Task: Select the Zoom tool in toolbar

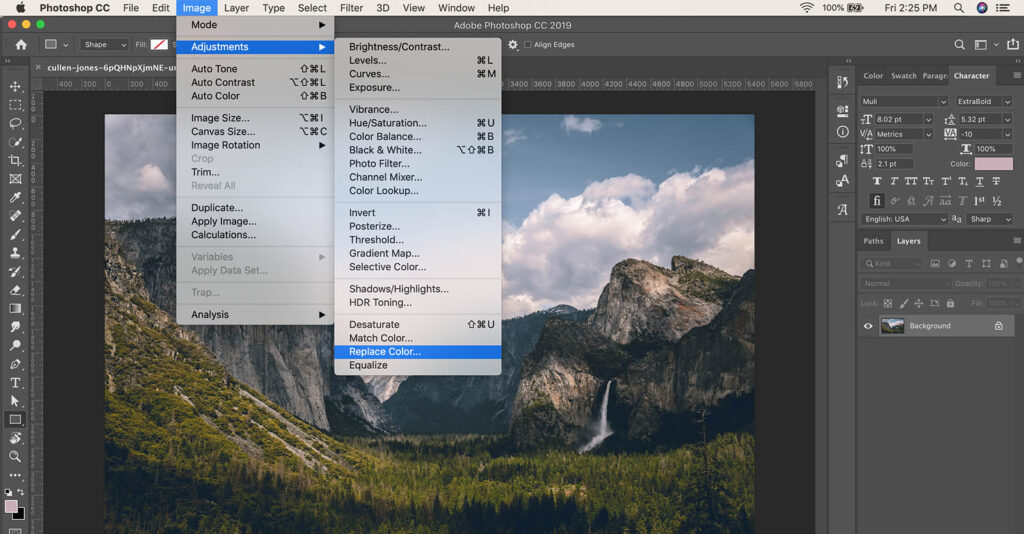Action: click(x=15, y=456)
